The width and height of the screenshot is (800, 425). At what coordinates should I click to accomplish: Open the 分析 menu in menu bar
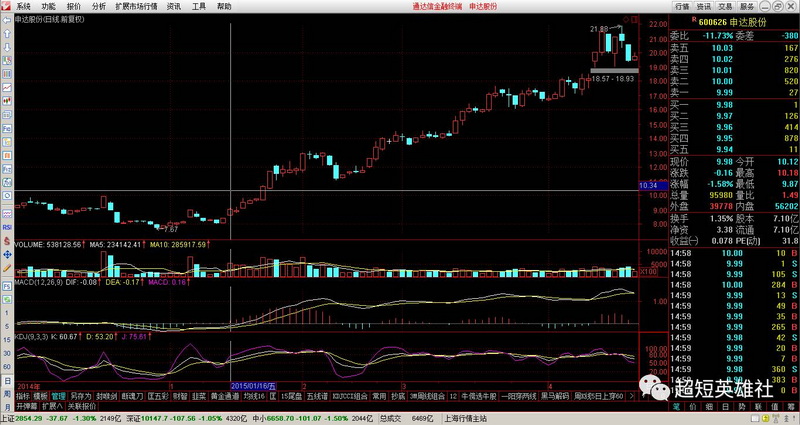tap(99, 6)
